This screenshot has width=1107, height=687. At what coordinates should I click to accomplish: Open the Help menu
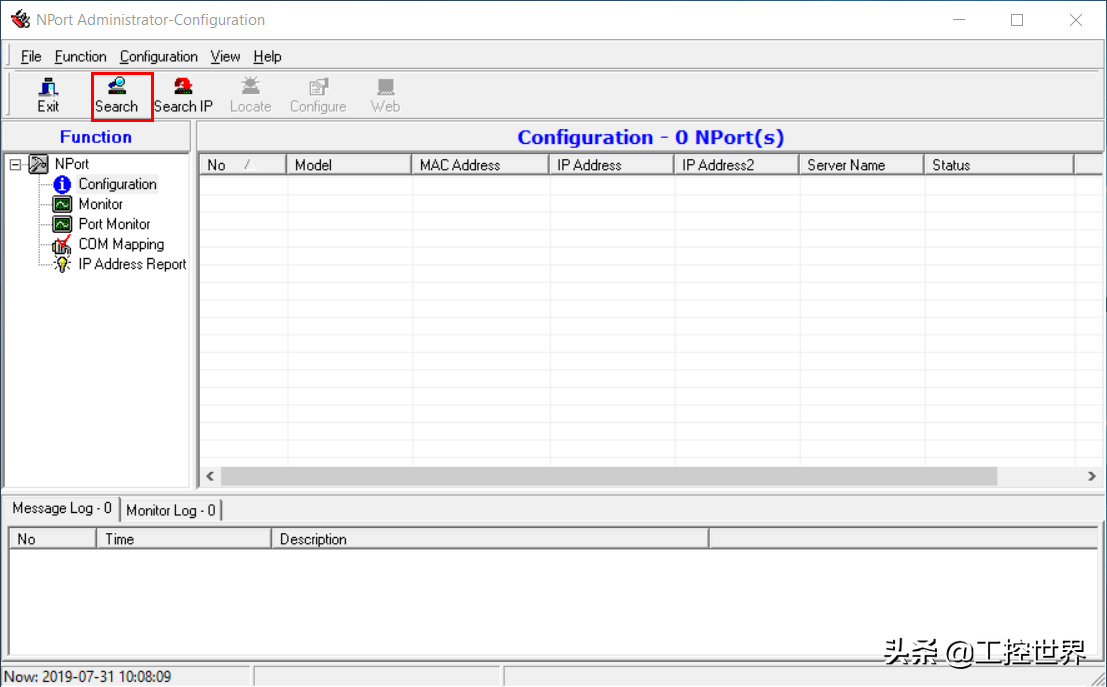[267, 57]
